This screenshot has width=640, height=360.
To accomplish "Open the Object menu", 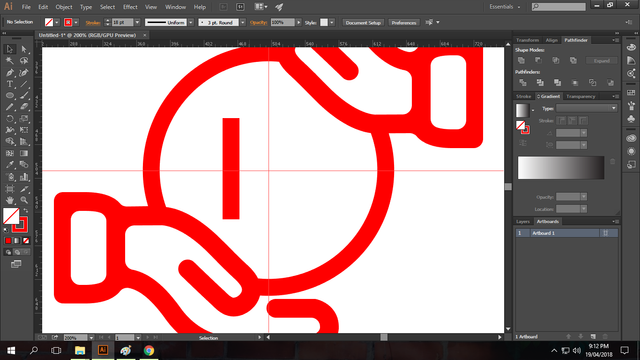I will click(x=64, y=7).
